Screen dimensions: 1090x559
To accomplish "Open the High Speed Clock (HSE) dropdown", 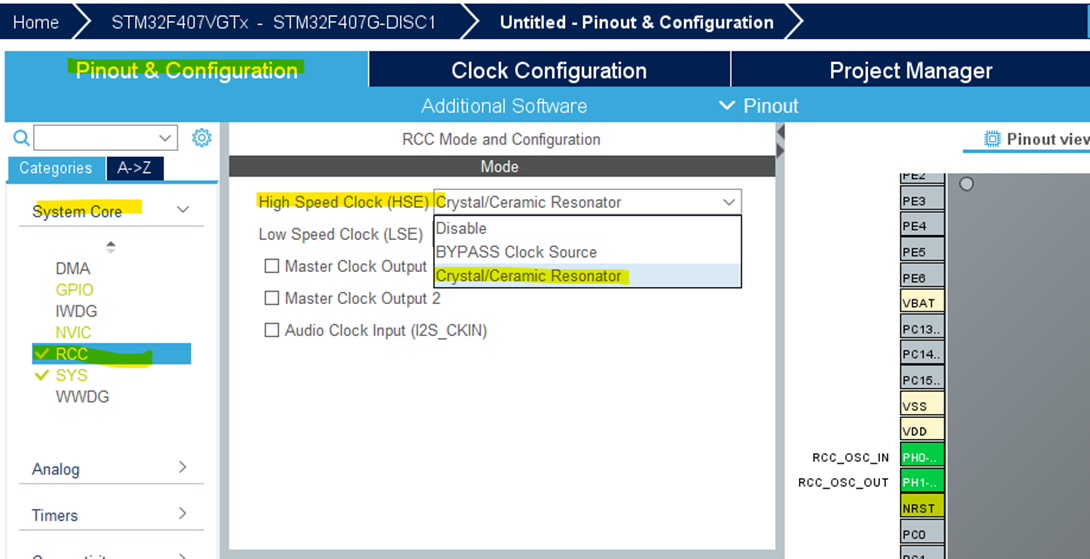I will [x=587, y=202].
